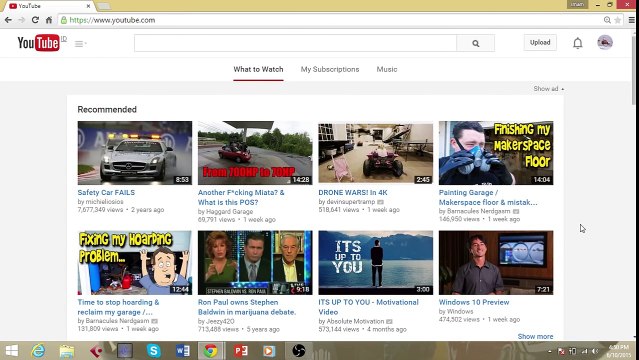
Task: Click Windows 10 Preview title link
Action: (x=474, y=302)
